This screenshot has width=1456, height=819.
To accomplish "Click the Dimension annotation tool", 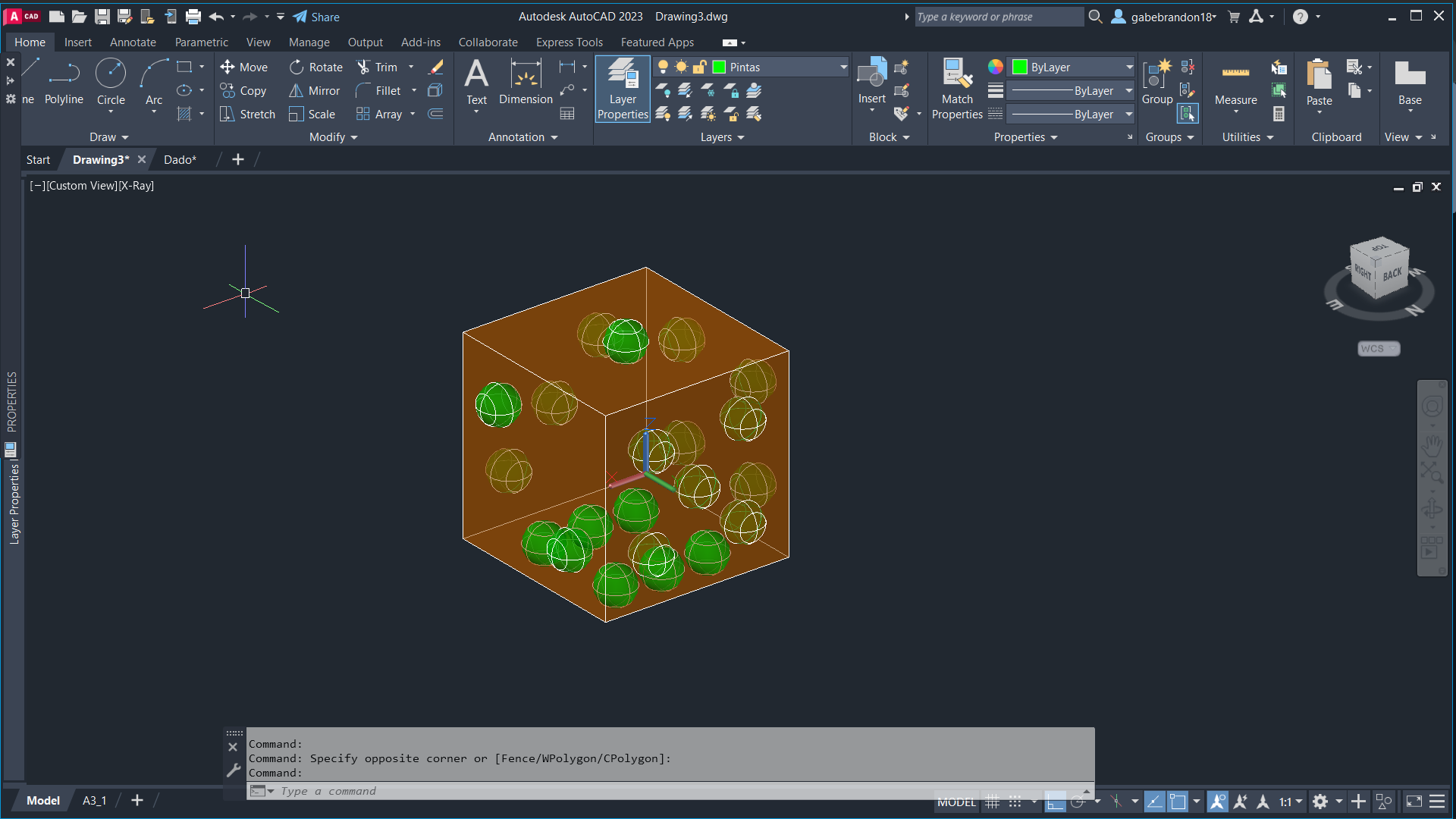I will (526, 81).
